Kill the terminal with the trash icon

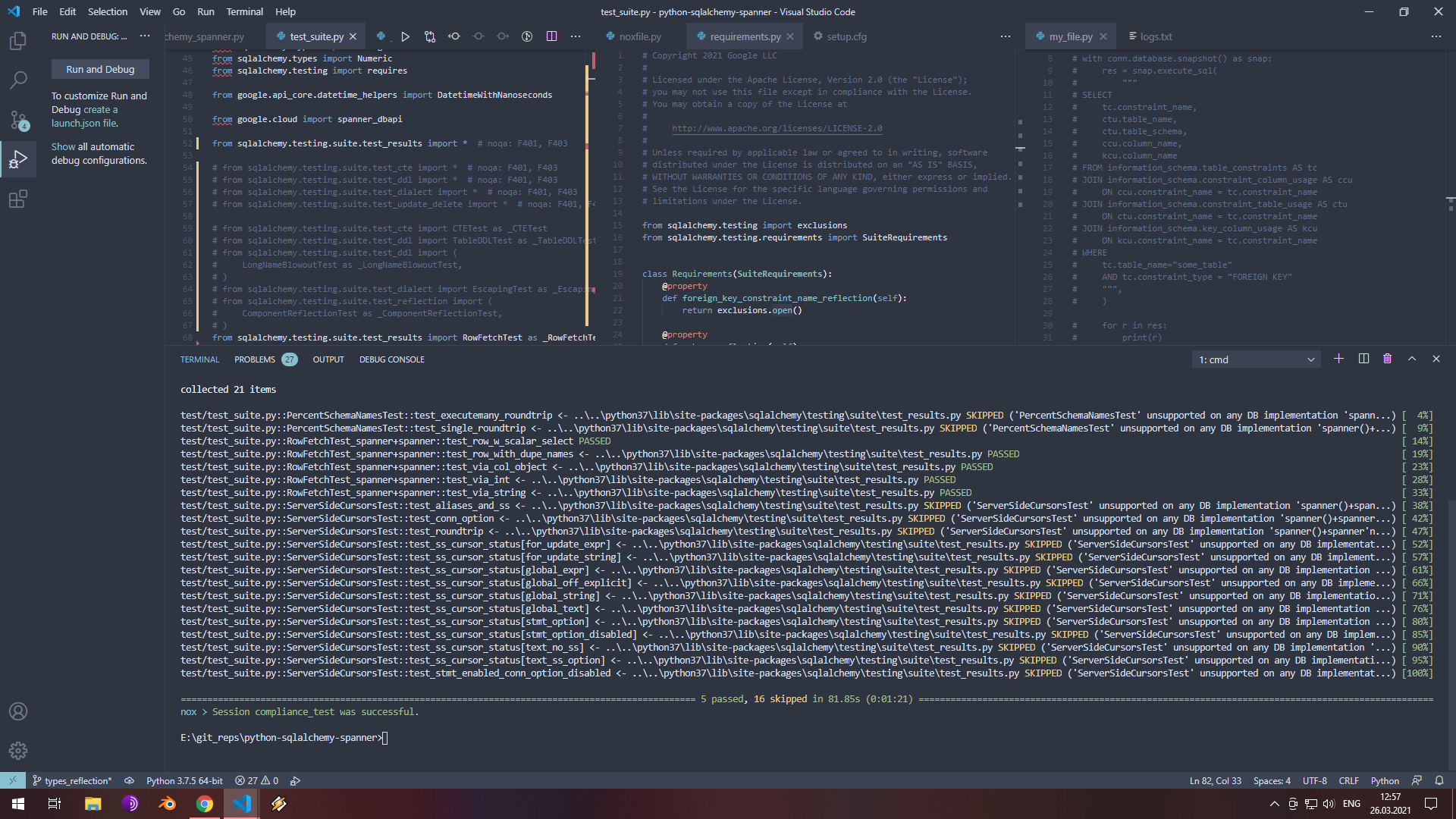coord(1387,359)
